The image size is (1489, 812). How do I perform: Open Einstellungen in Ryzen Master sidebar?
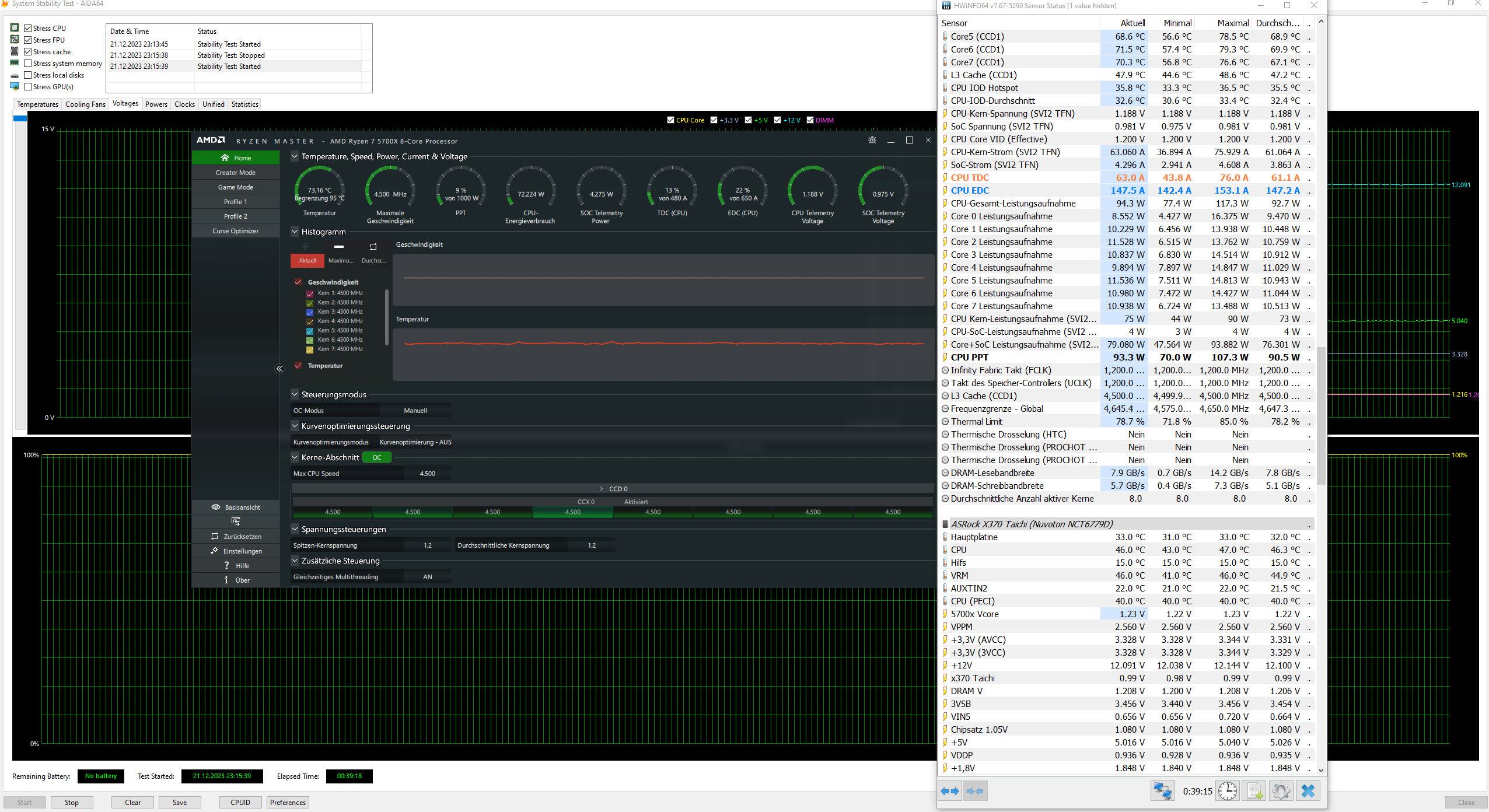(x=236, y=551)
